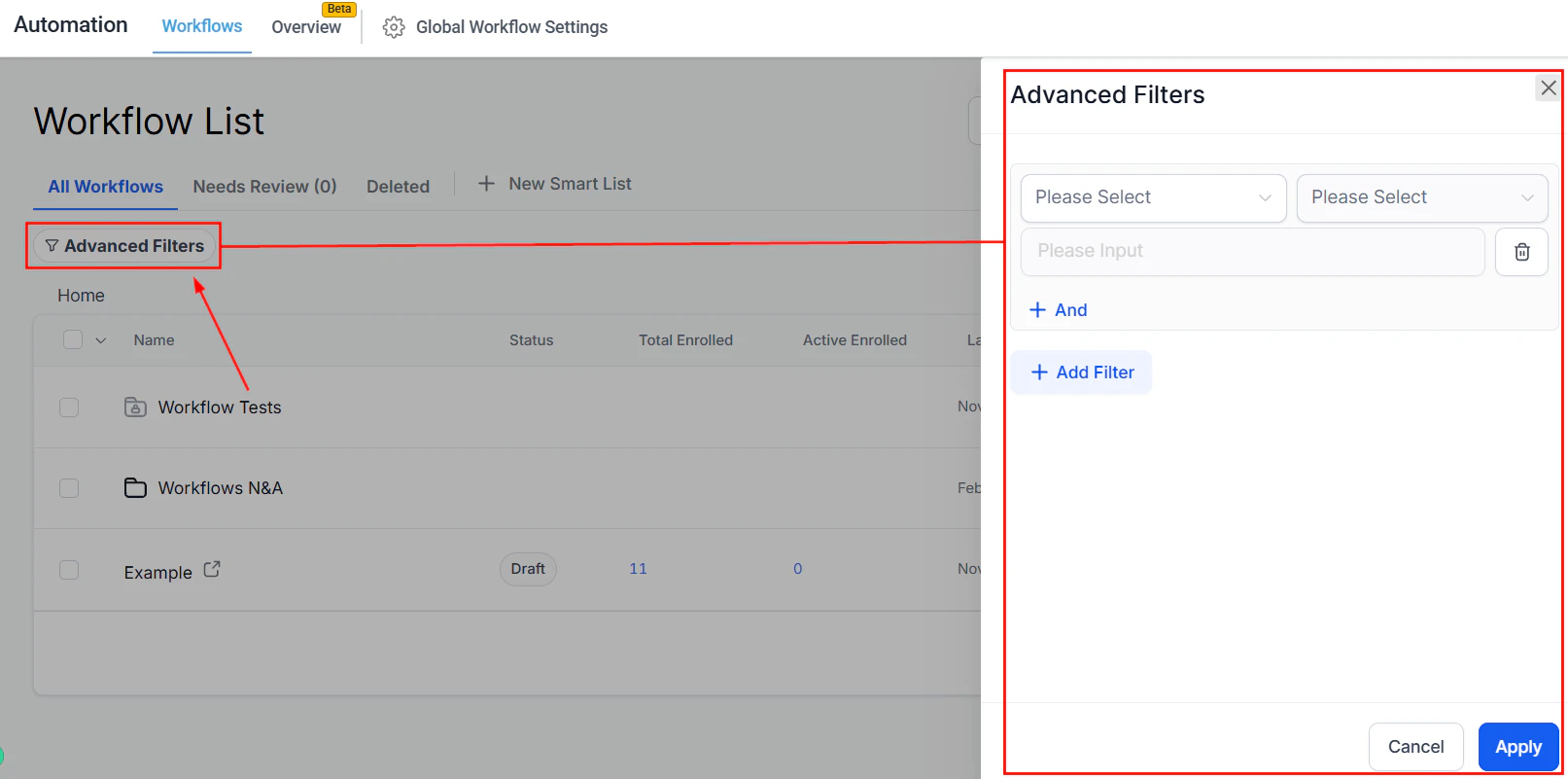
Task: Cancel the advanced filters
Action: (x=1415, y=747)
